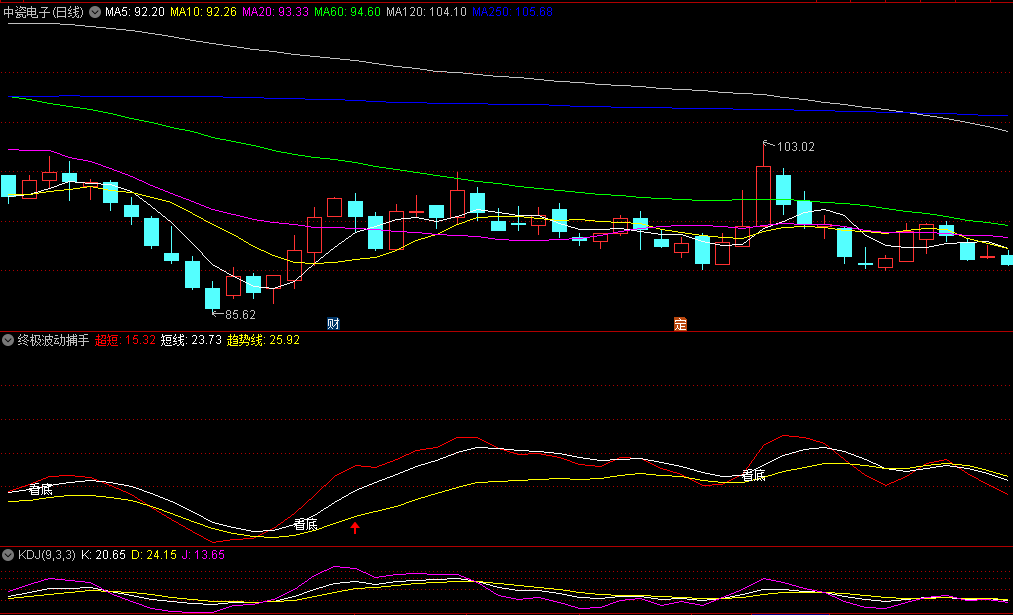The width and height of the screenshot is (1013, 615).
Task: Open the KDJ(9,3,3) indicator dropdown arrow
Action: 8,555
